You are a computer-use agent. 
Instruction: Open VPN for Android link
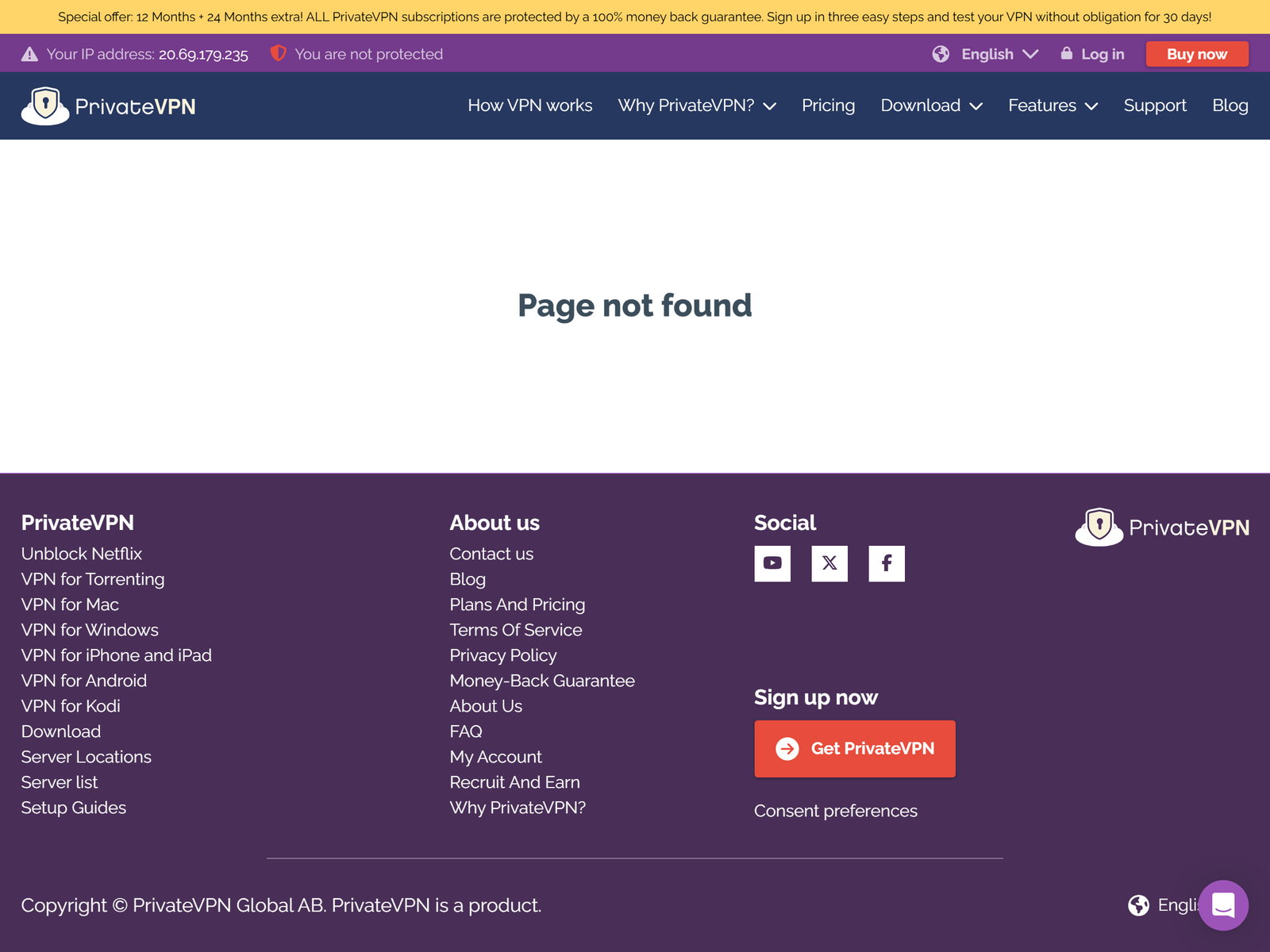(x=84, y=681)
